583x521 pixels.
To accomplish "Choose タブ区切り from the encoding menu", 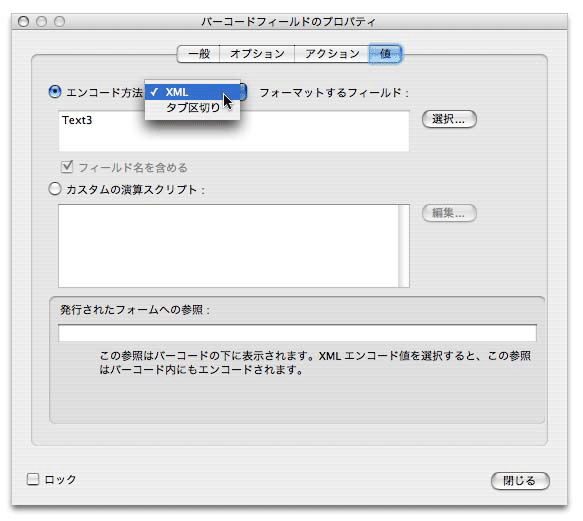I will coord(192,108).
